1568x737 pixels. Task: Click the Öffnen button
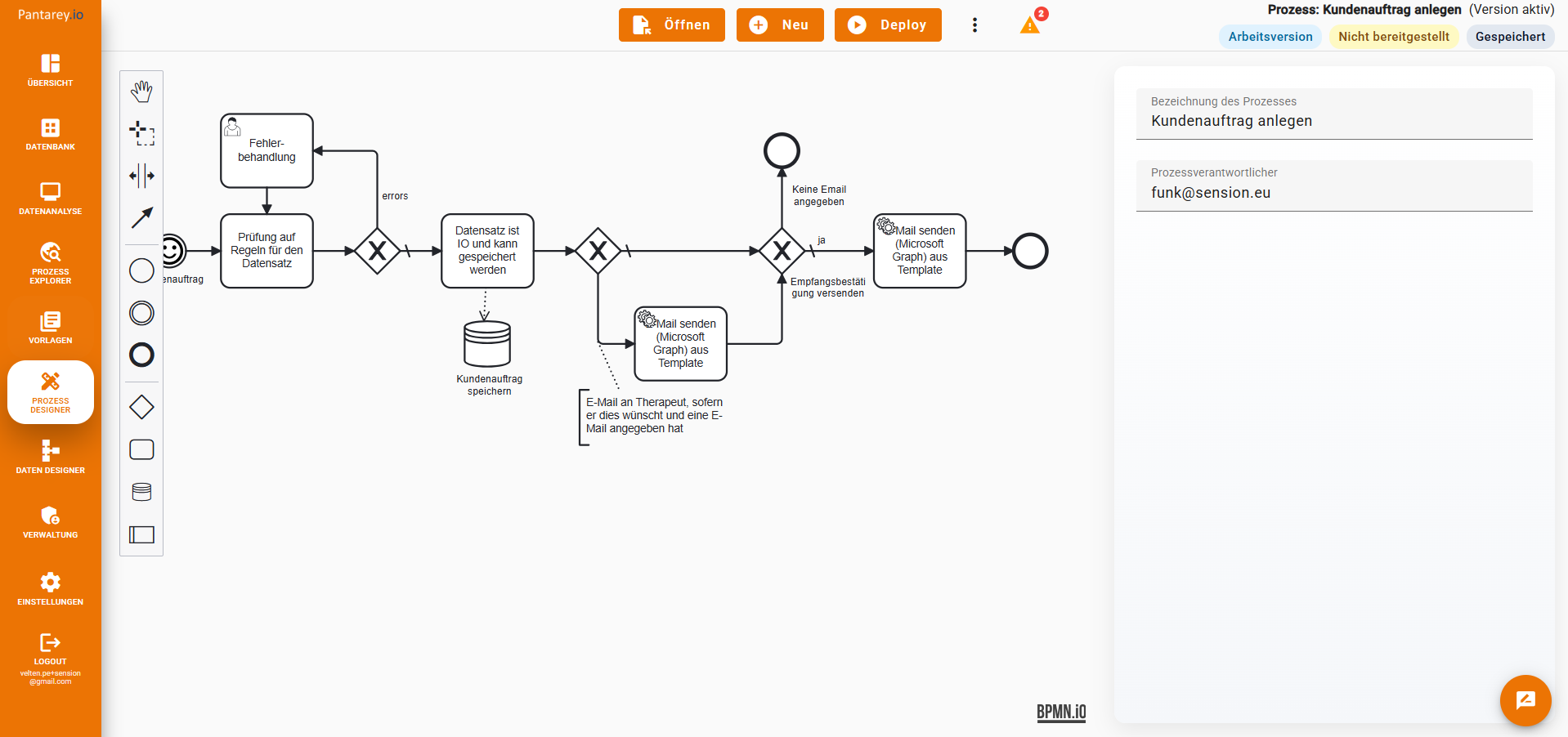click(671, 25)
